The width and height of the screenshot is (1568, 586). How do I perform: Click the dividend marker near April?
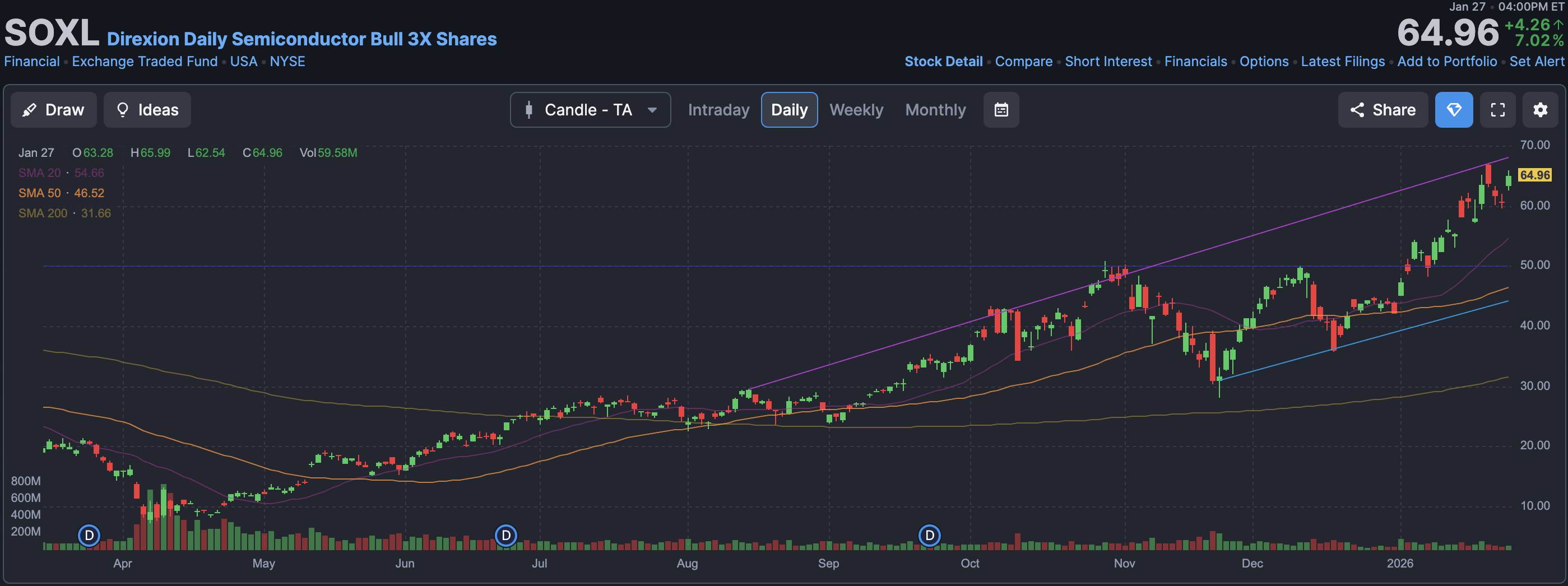click(90, 536)
